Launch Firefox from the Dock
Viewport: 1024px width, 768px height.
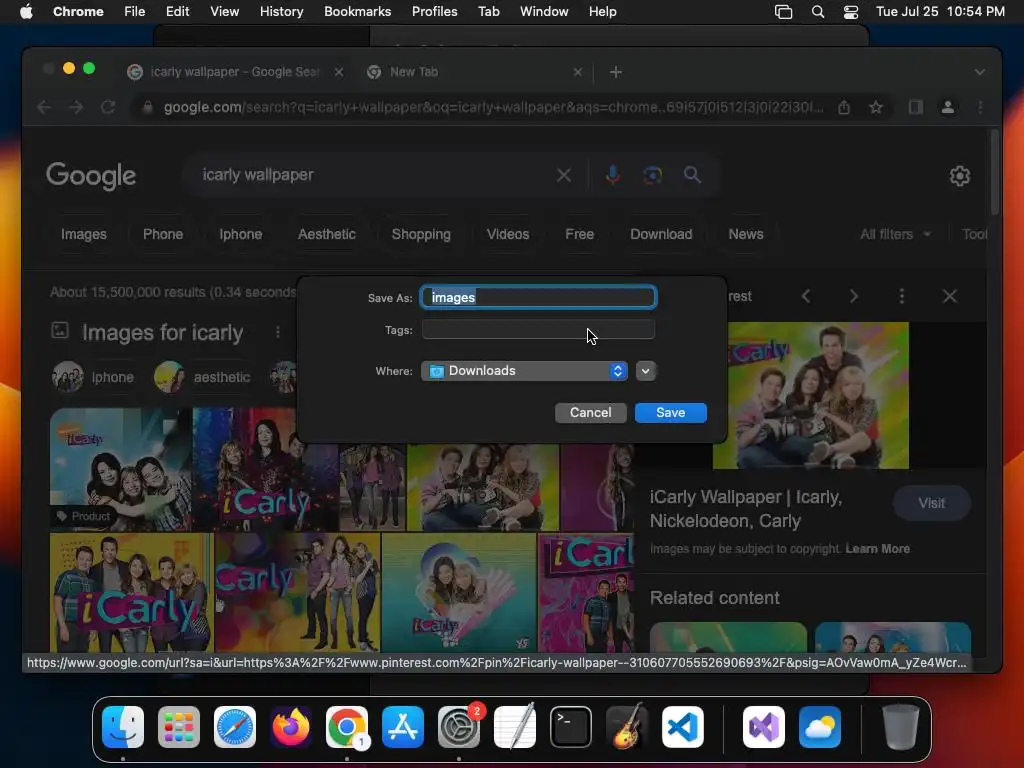pyautogui.click(x=291, y=727)
